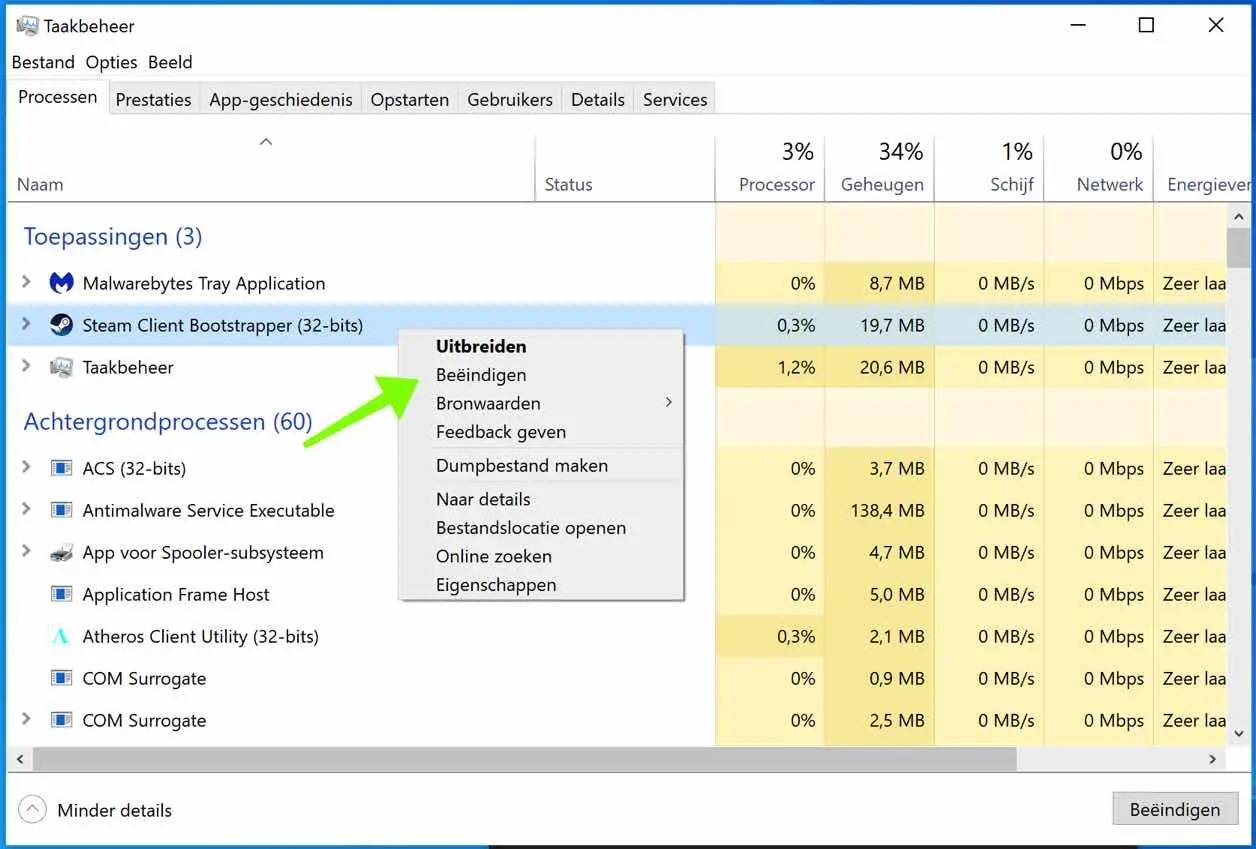Open the Beeld menu
The height and width of the screenshot is (849, 1256).
pyautogui.click(x=170, y=62)
